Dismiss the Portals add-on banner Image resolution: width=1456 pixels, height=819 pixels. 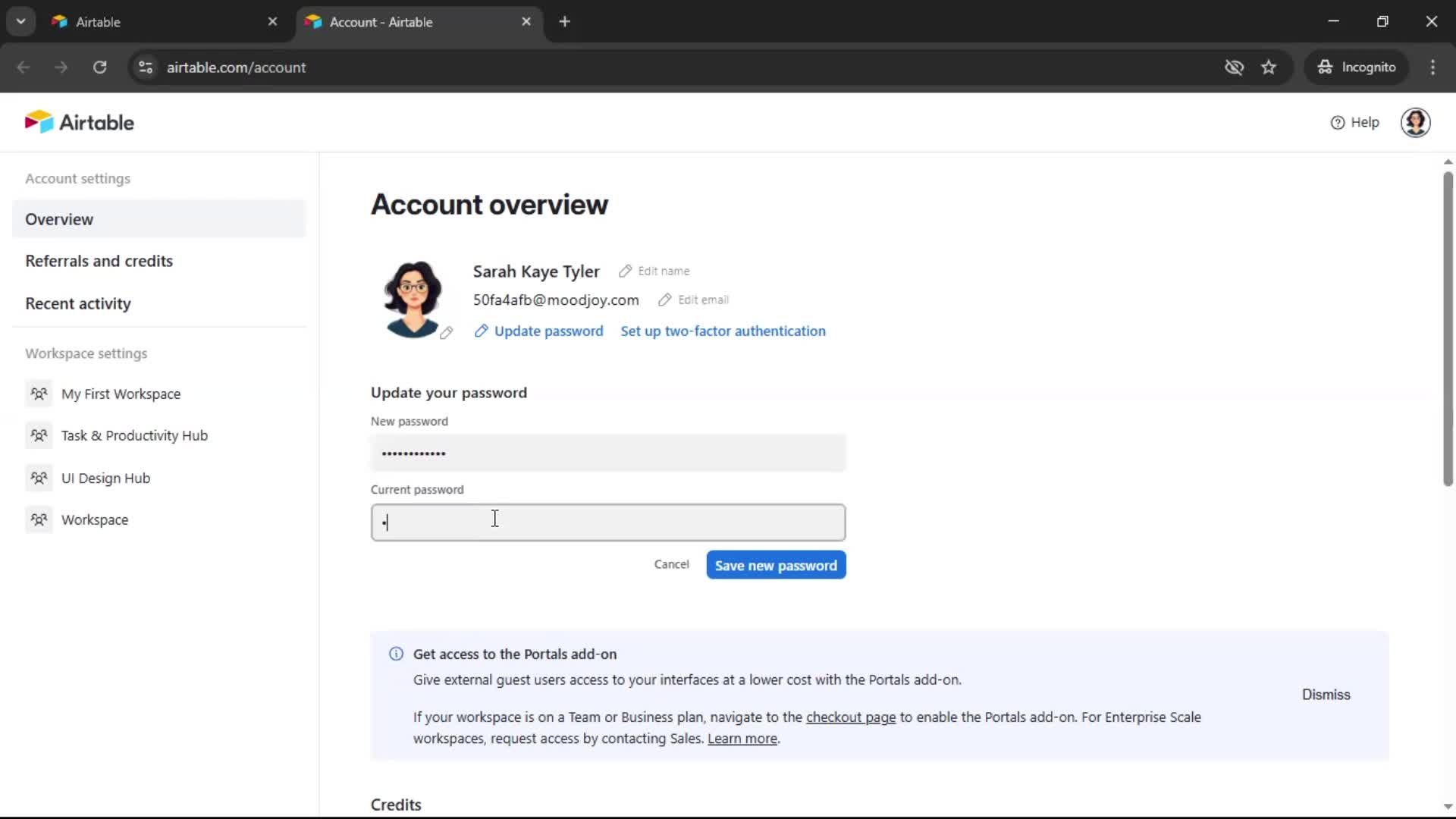click(x=1326, y=695)
